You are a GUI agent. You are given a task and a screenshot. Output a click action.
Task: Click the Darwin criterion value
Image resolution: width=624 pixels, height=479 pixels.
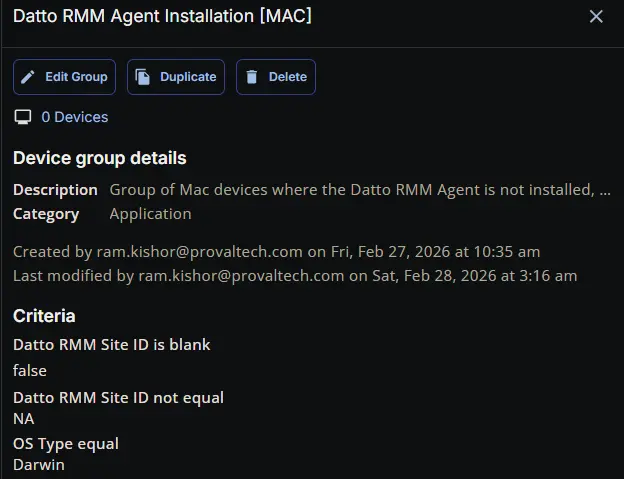pyautogui.click(x=39, y=464)
